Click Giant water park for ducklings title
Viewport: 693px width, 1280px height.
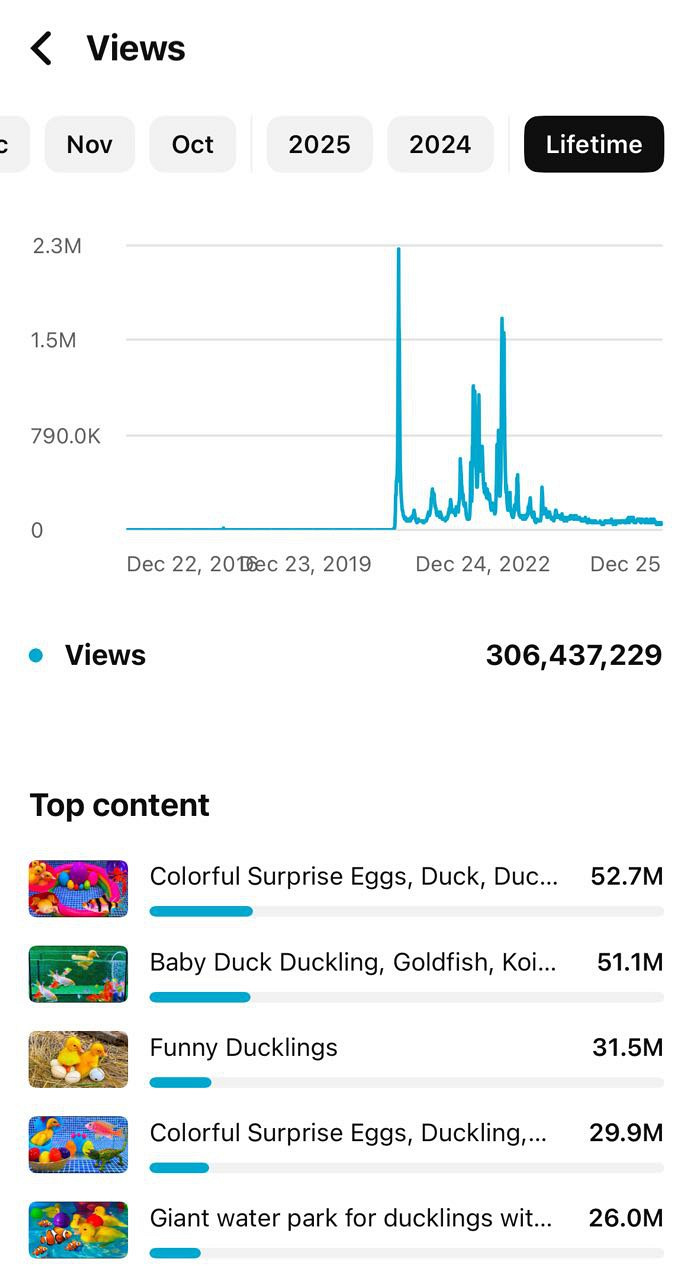click(350, 1217)
